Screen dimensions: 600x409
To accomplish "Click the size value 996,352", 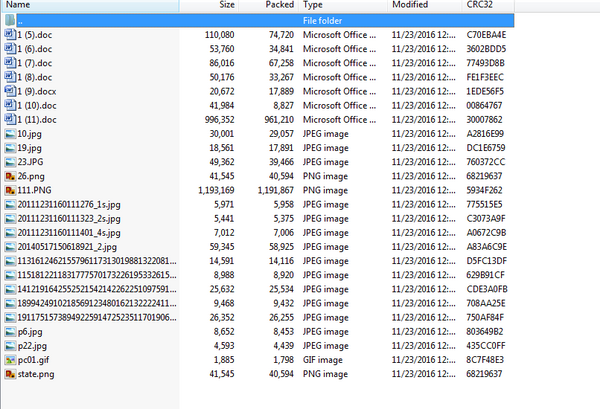I will point(219,120).
